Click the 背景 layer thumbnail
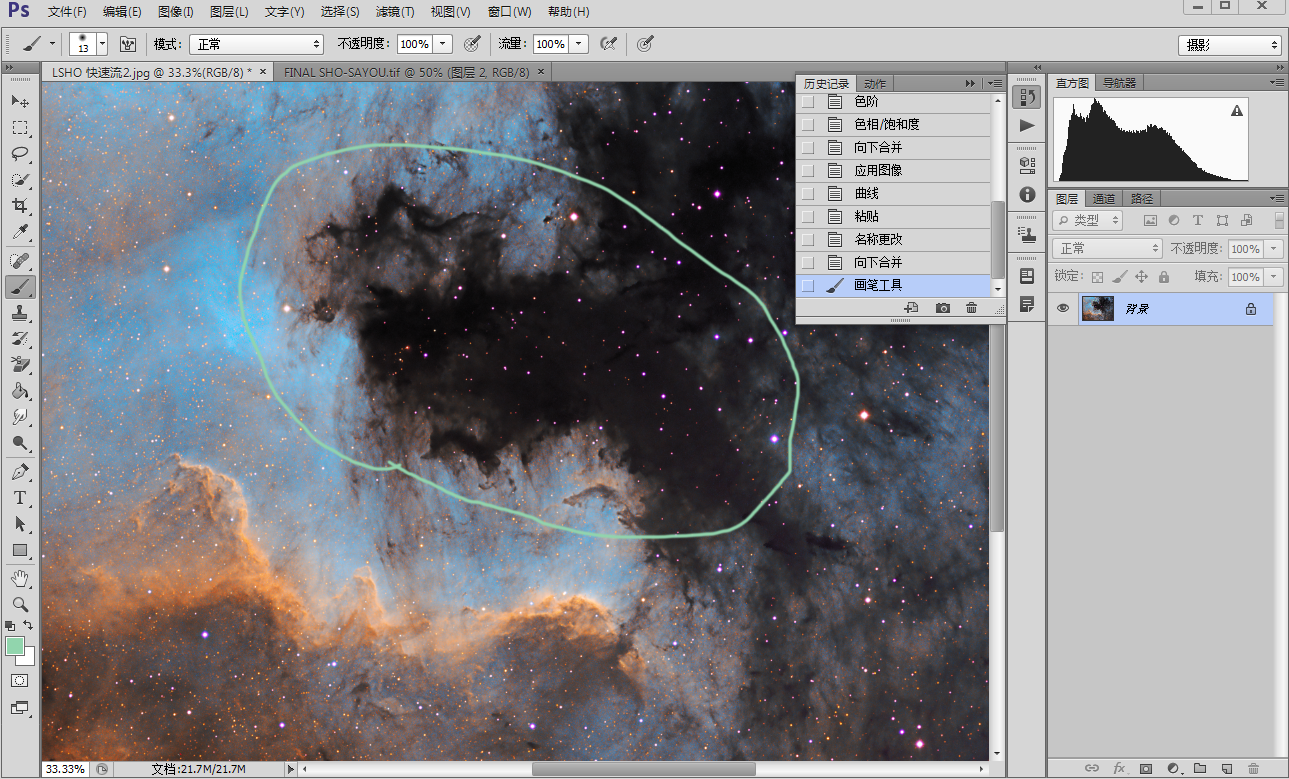This screenshot has height=779, width=1289. click(x=1098, y=309)
